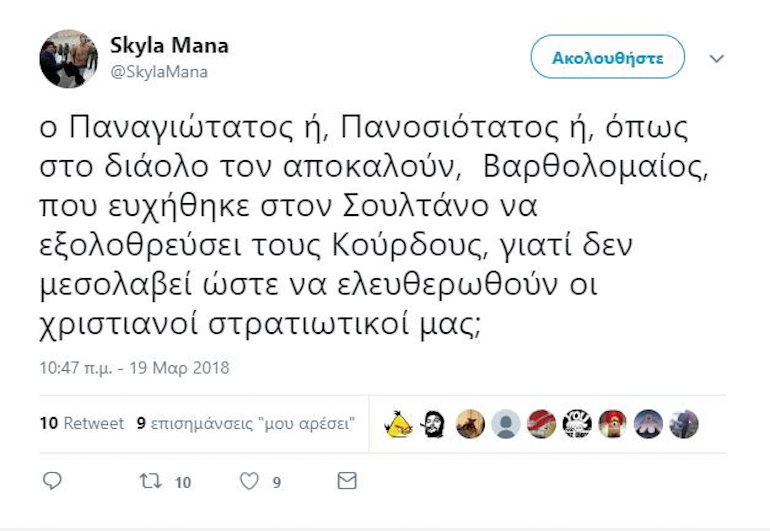This screenshot has height=531, width=770.
Task: Like the tweet with heart icon
Action: [249, 481]
